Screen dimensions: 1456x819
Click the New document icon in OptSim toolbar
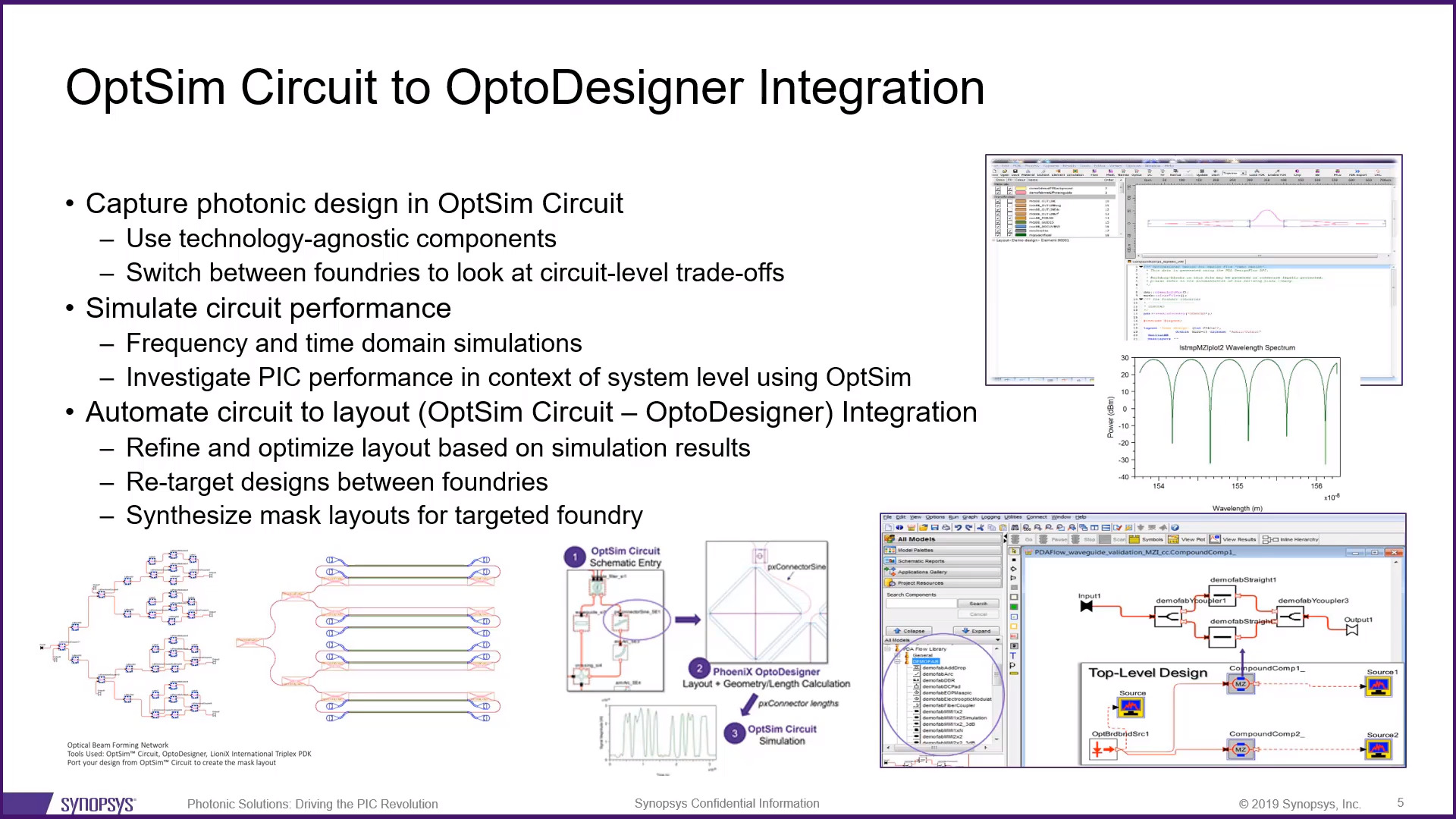pyautogui.click(x=888, y=528)
